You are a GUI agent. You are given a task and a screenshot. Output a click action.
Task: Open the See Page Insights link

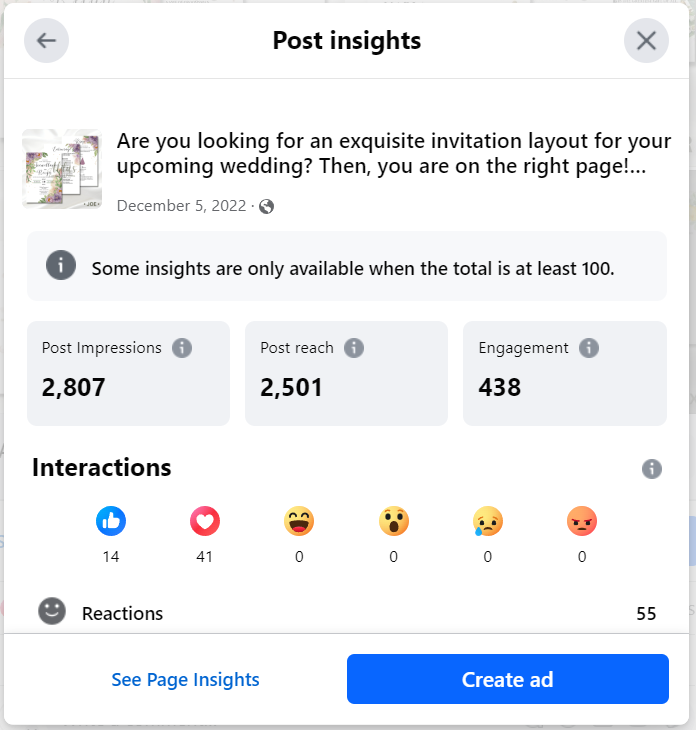[185, 680]
